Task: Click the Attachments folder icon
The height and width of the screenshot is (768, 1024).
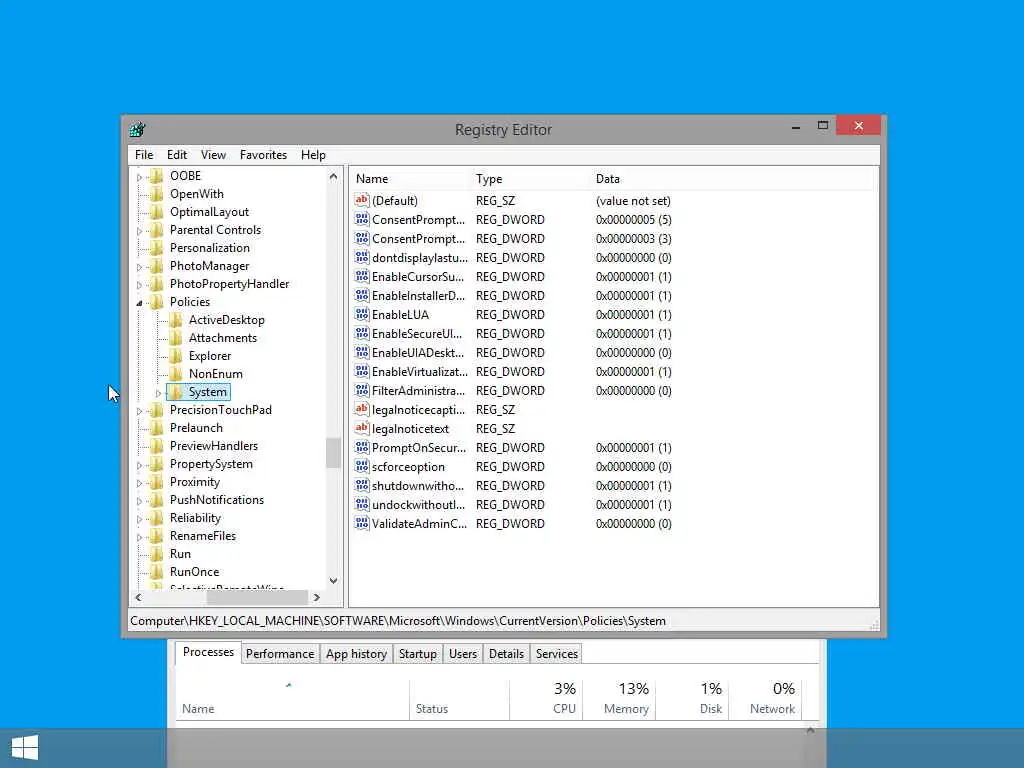Action: (x=176, y=338)
